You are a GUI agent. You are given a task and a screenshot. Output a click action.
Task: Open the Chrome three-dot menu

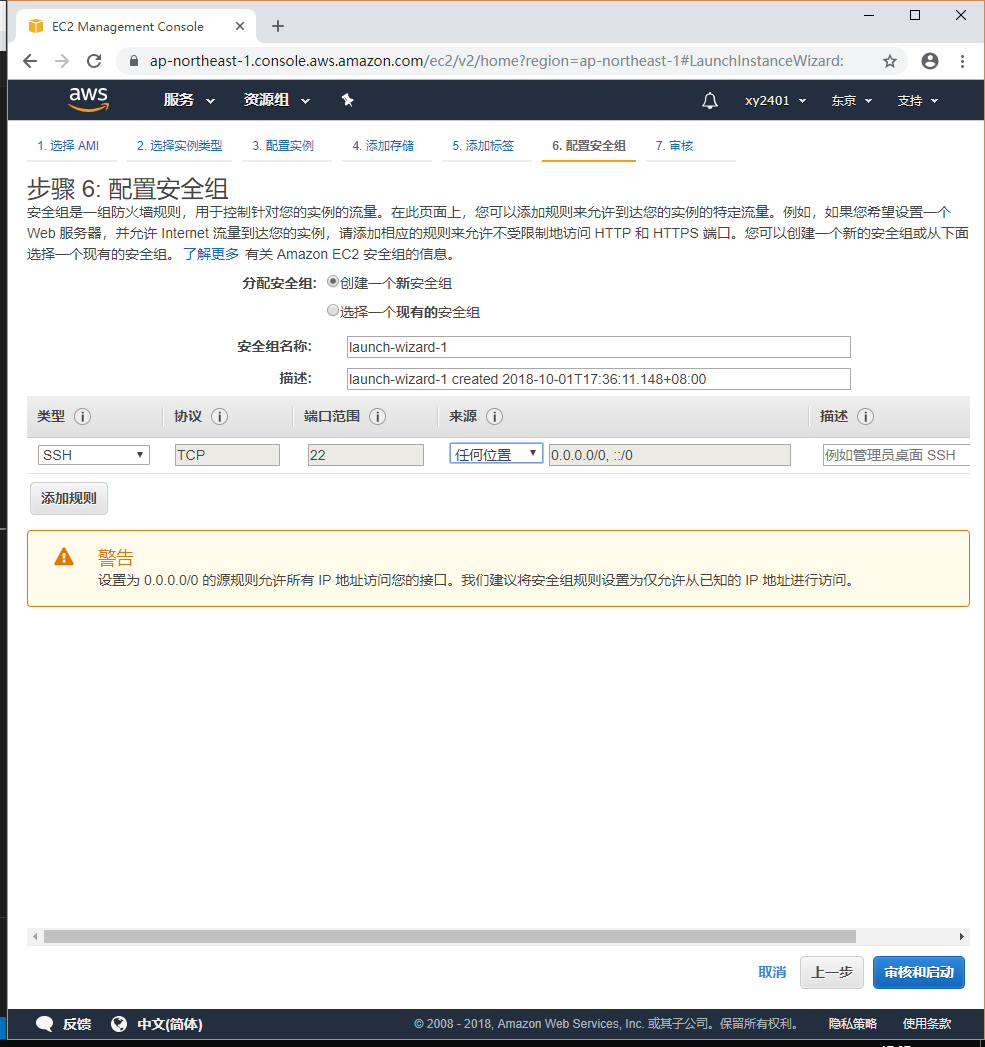(962, 61)
